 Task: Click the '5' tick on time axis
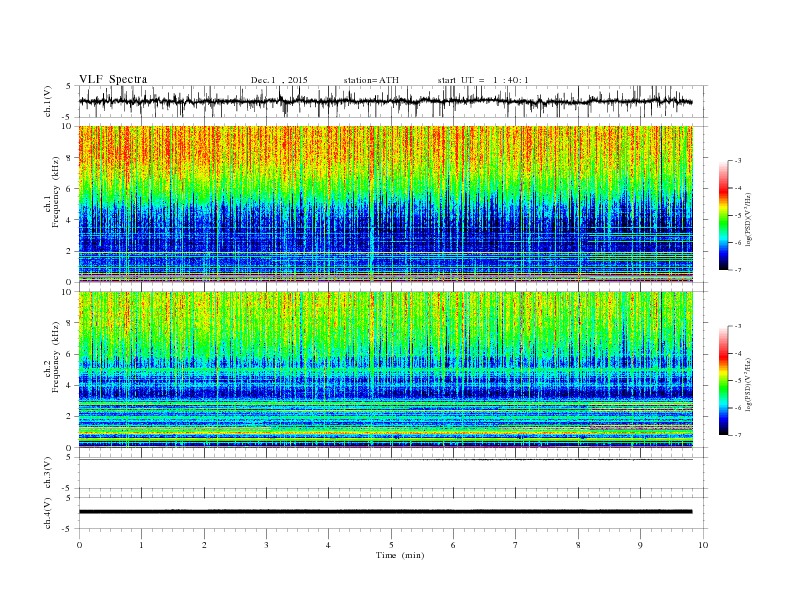pyautogui.click(x=391, y=545)
